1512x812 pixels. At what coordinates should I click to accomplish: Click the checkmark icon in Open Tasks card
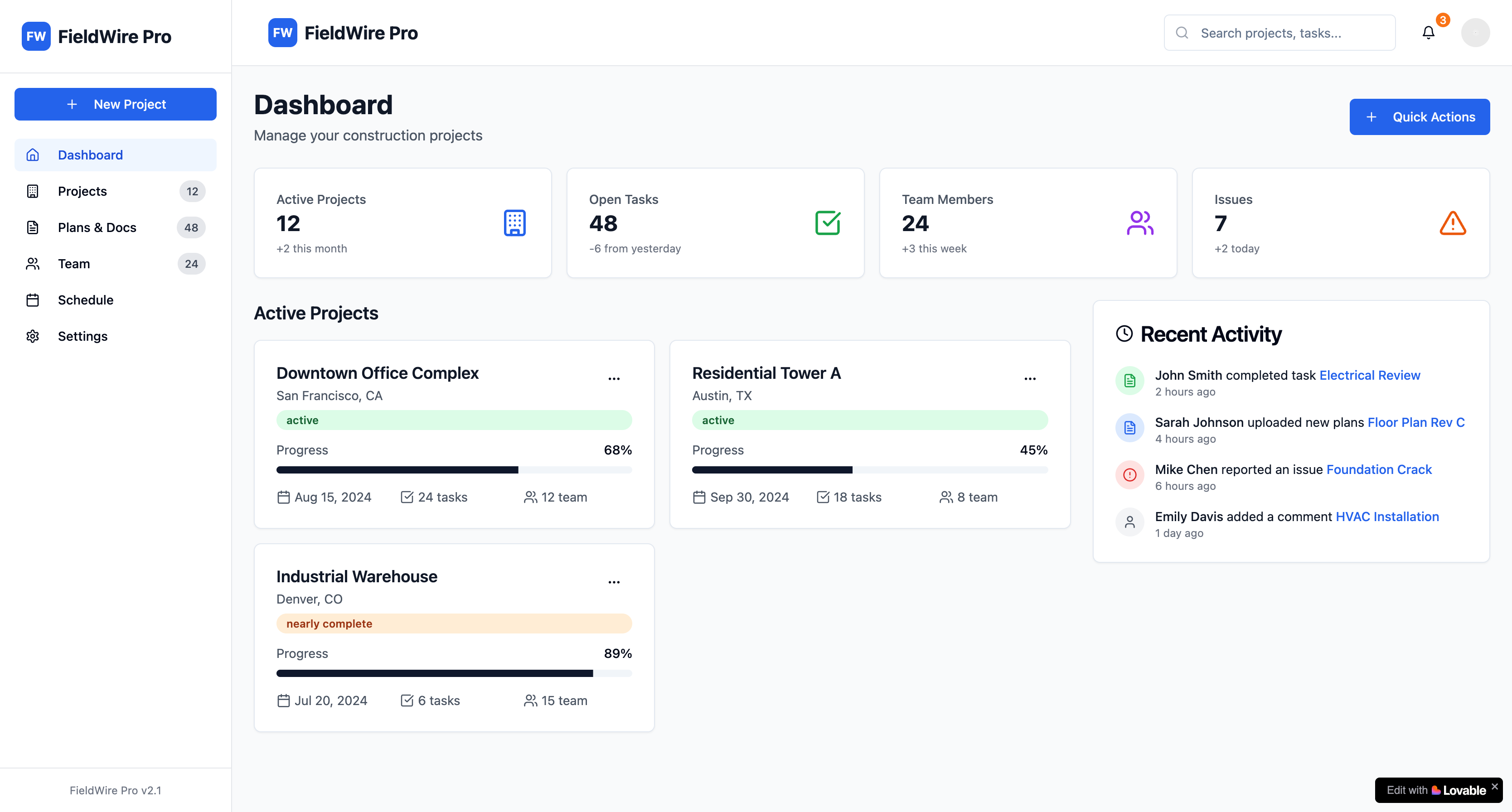click(x=828, y=223)
